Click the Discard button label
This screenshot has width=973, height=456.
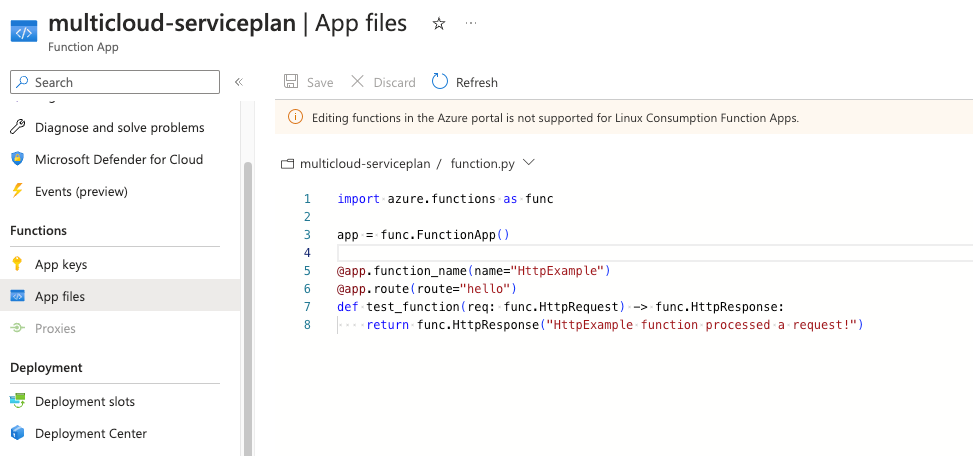pos(395,83)
